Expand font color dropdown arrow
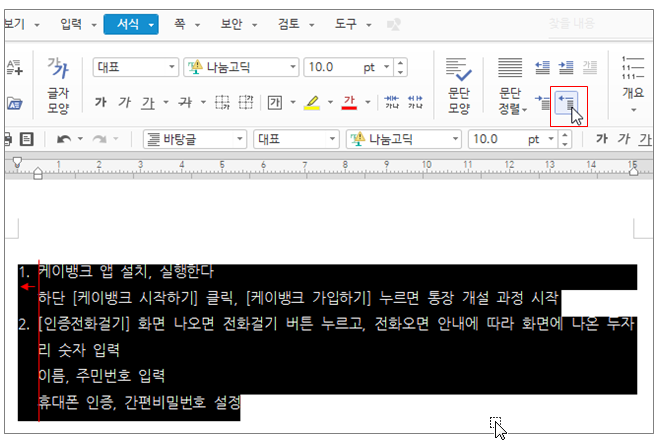The image size is (661, 441). pos(368,102)
